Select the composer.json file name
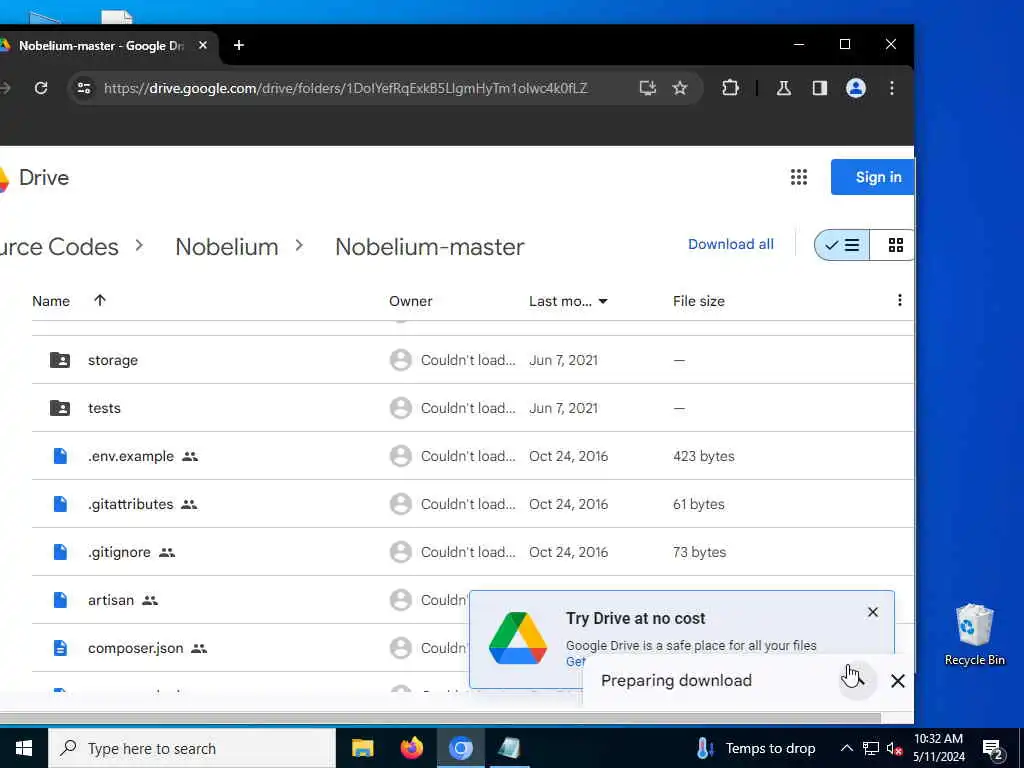 tap(136, 648)
